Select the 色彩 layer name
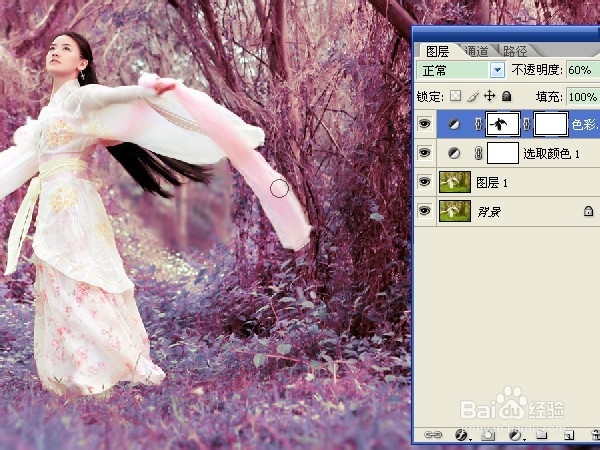Image resolution: width=600 pixels, height=450 pixels. pos(585,125)
